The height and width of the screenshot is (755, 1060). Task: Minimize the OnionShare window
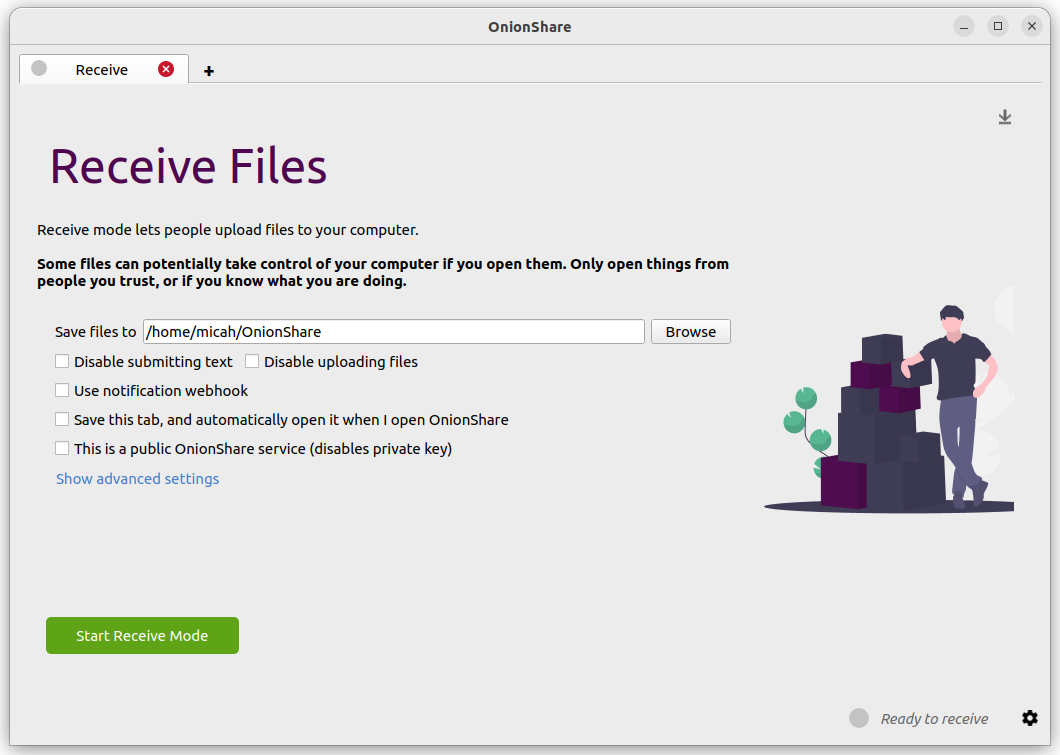964,26
